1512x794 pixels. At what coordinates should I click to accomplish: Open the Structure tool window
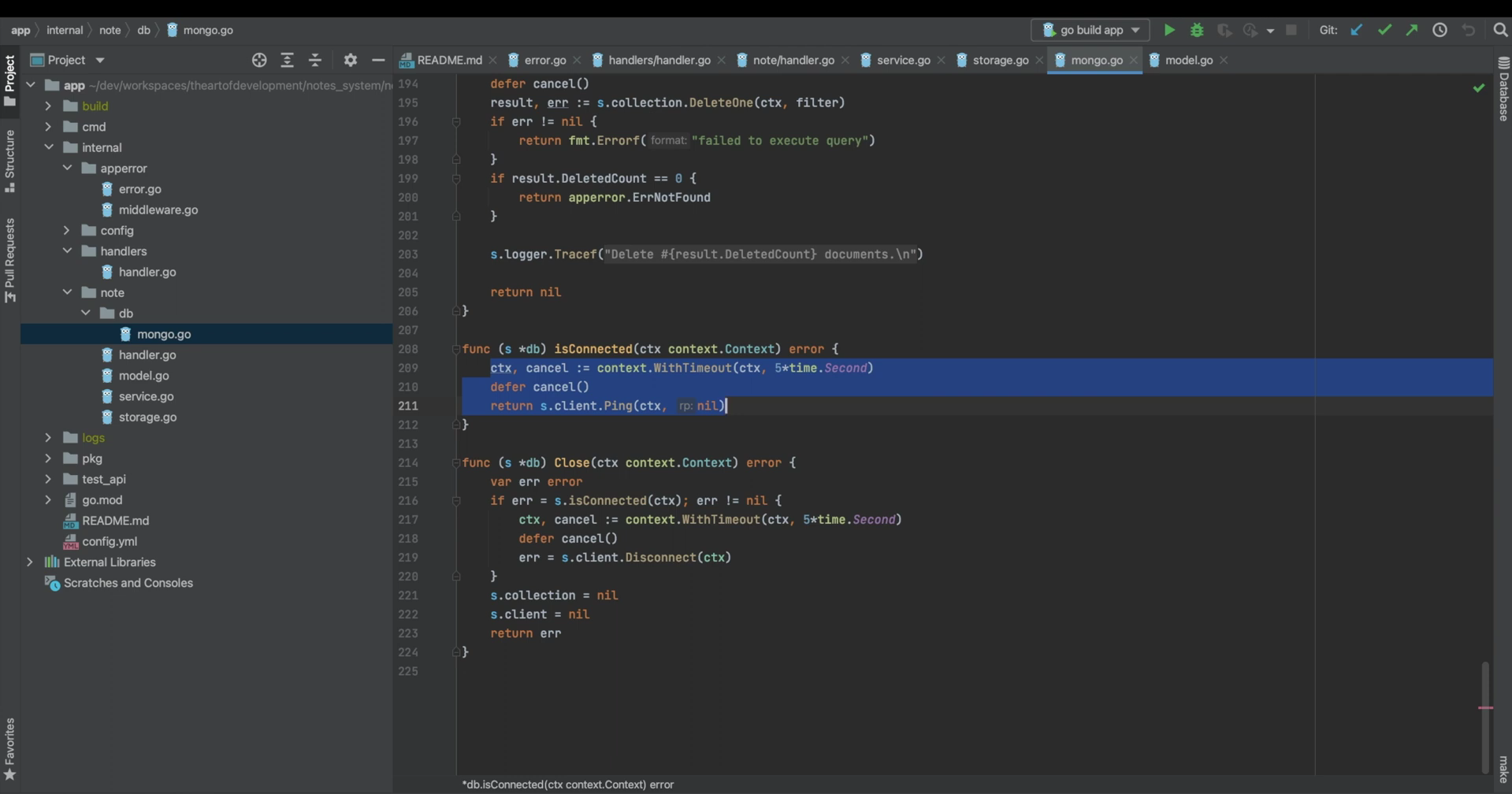[9, 161]
